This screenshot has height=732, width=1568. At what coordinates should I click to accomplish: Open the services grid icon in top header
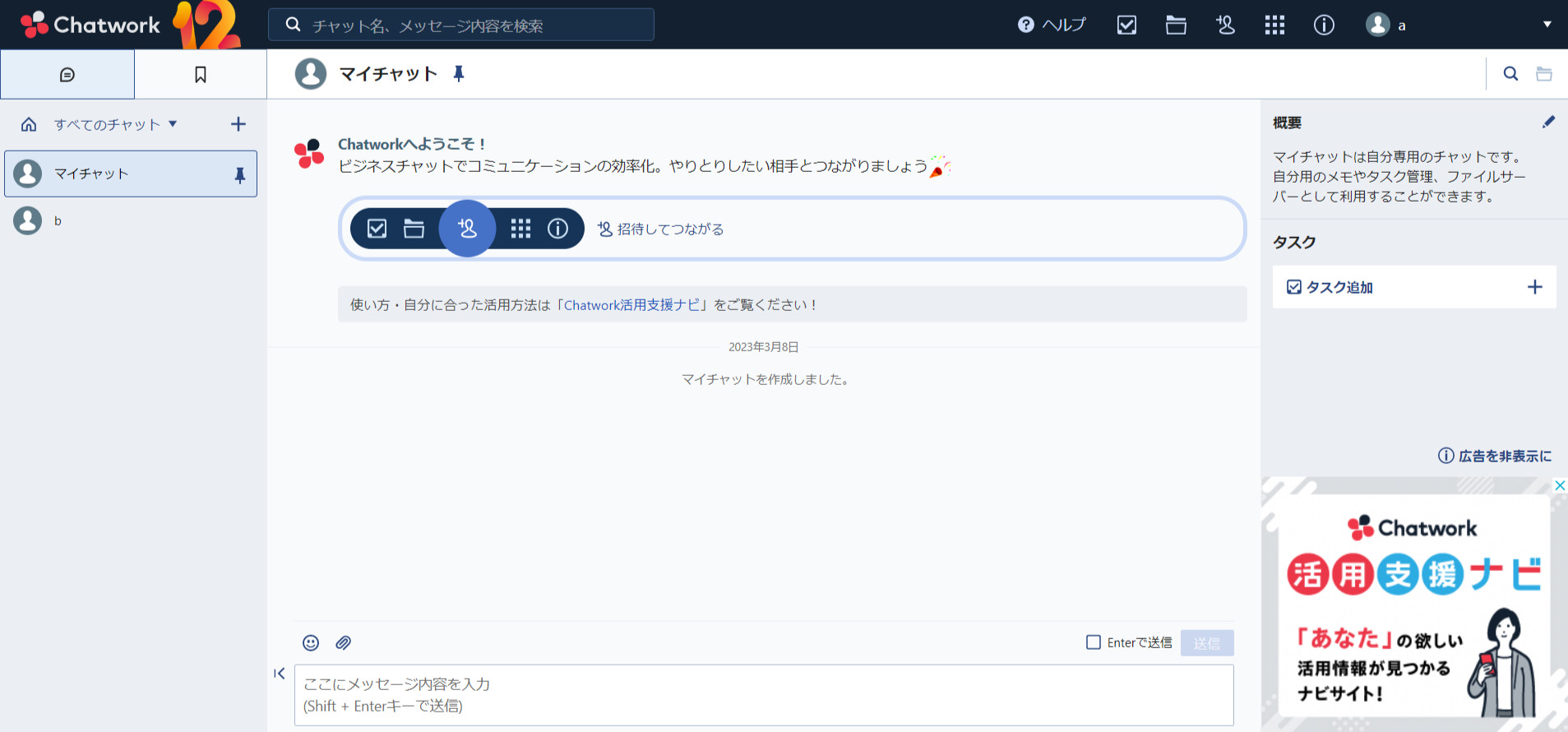tap(1274, 25)
